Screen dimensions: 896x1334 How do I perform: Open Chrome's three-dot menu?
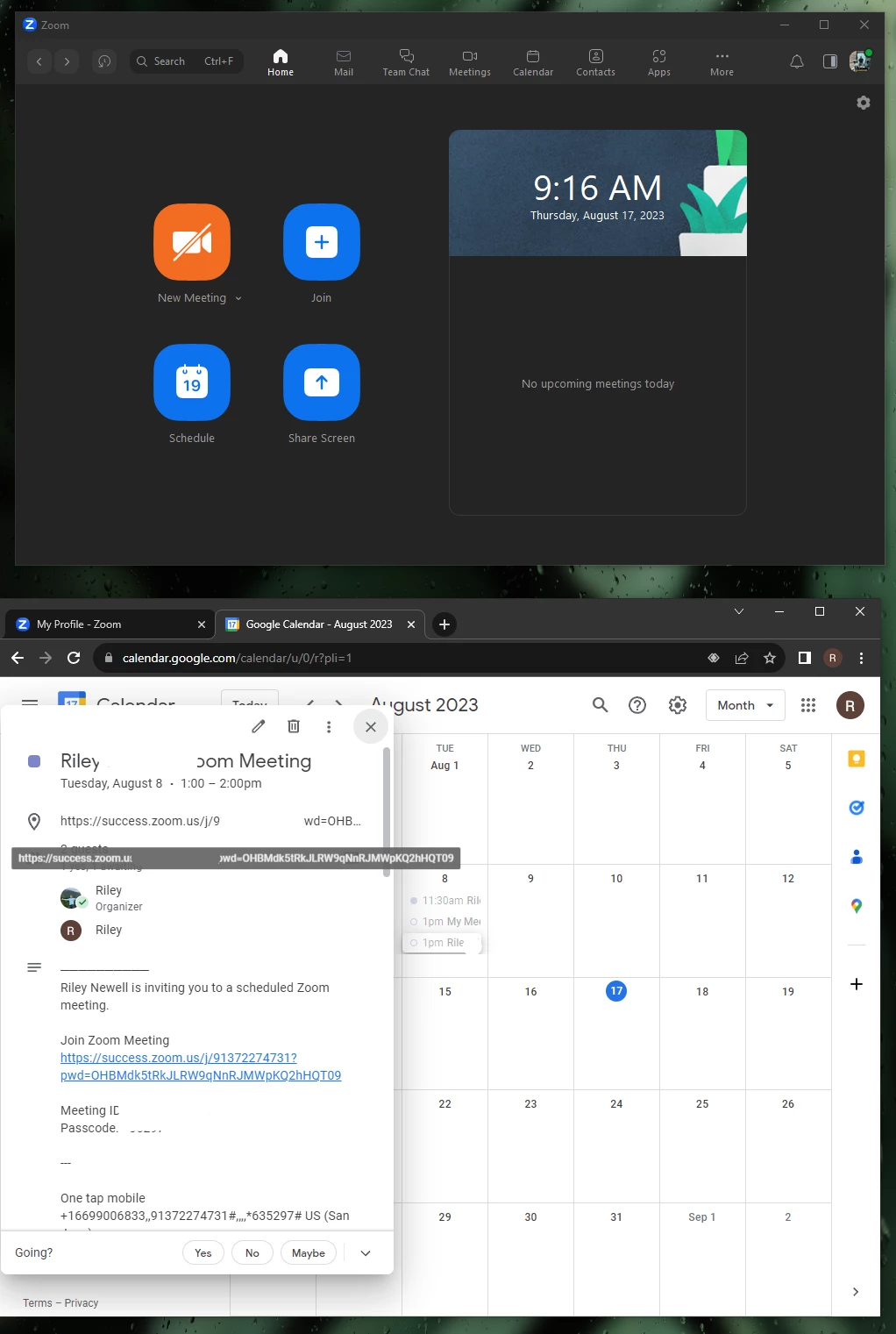coord(861,658)
